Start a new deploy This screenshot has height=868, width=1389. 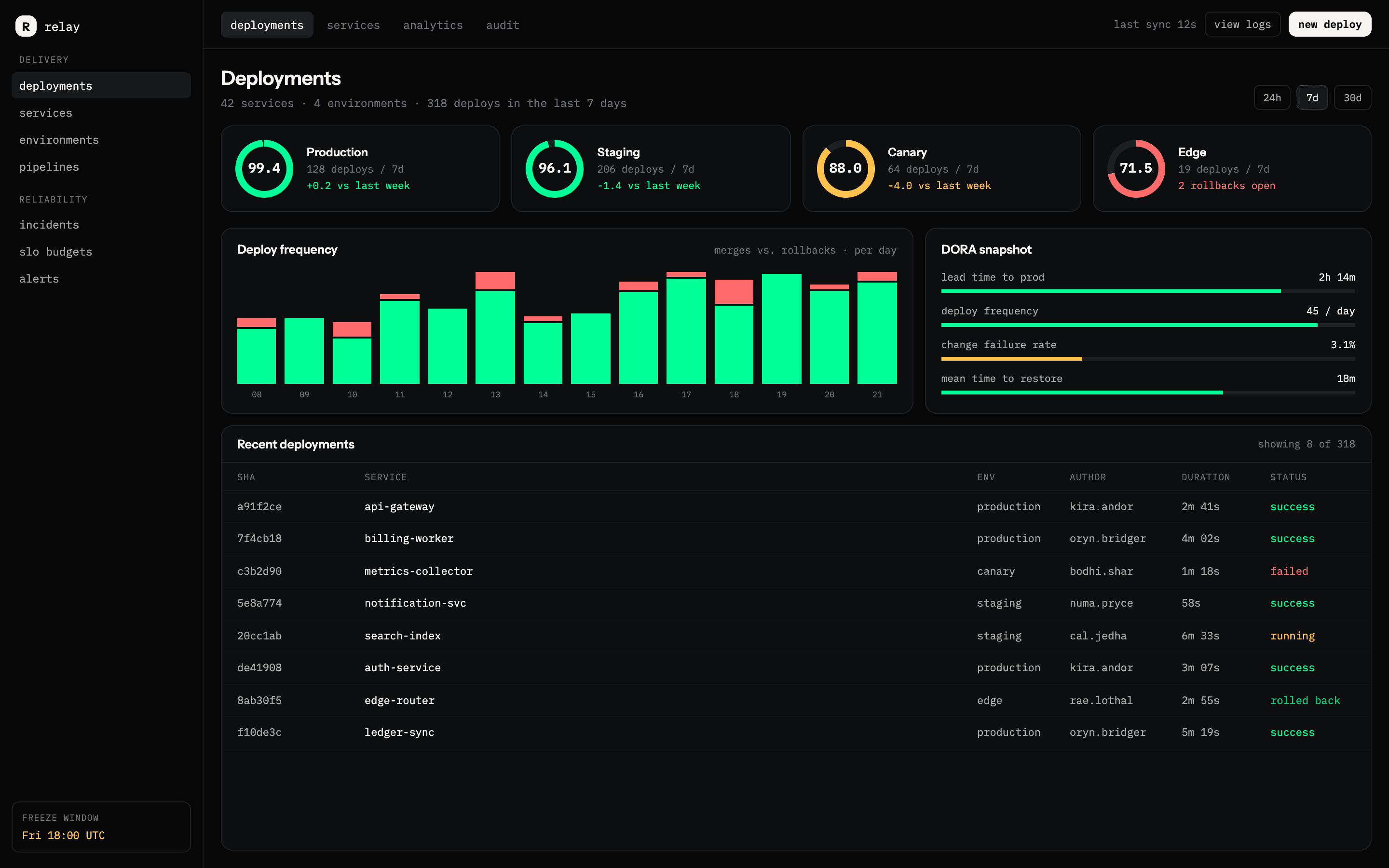point(1329,25)
